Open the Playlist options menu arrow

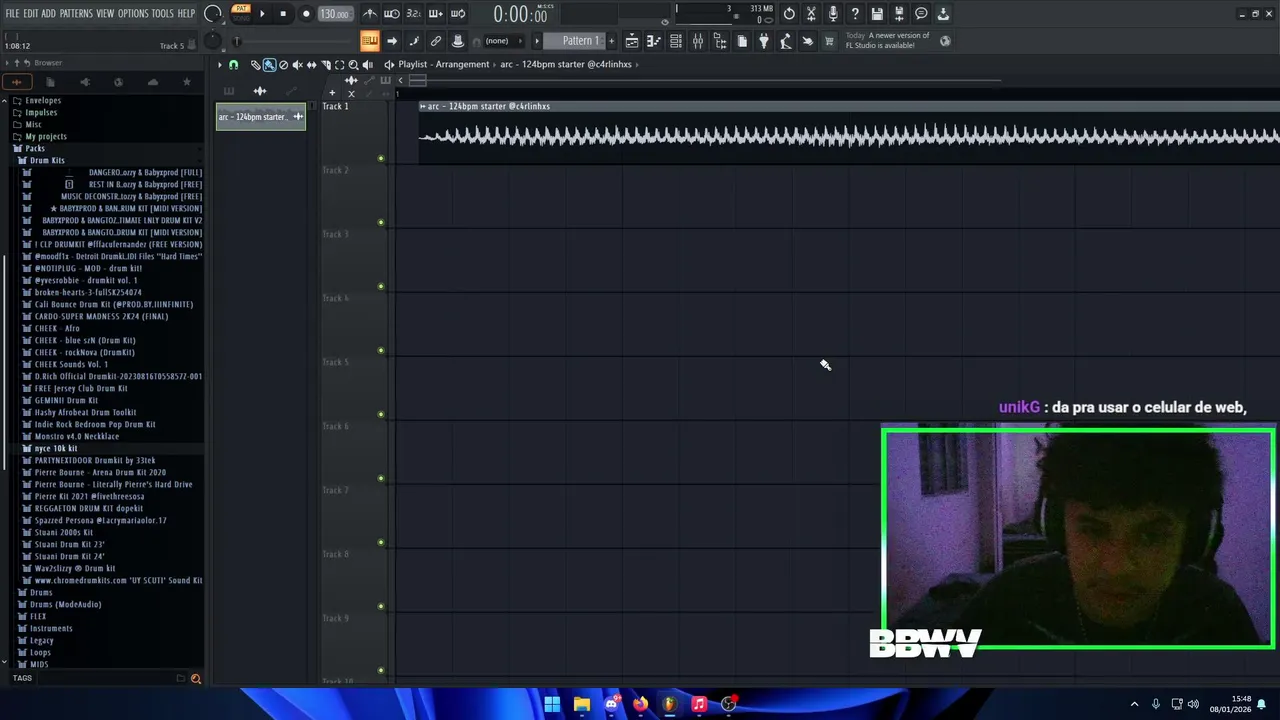pos(220,65)
